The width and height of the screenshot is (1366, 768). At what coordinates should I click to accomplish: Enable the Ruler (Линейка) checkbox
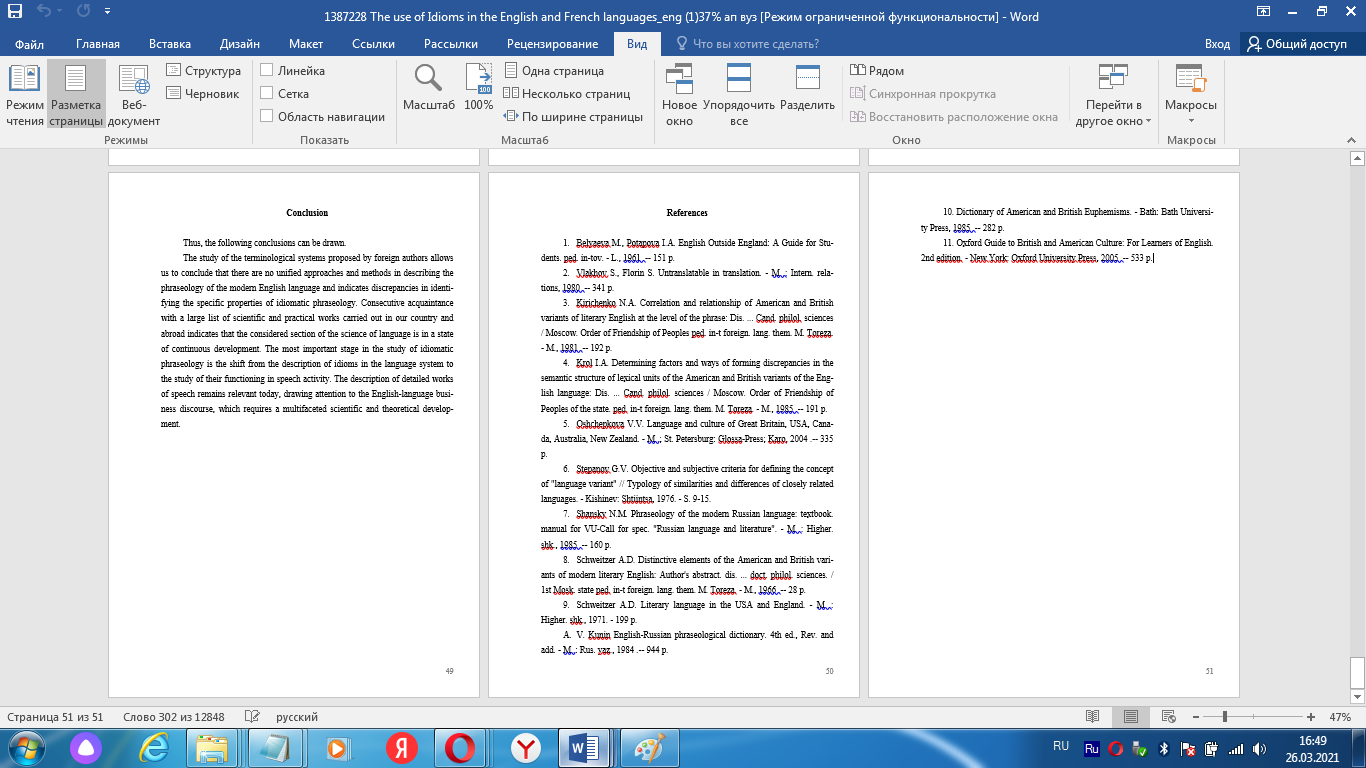(267, 71)
